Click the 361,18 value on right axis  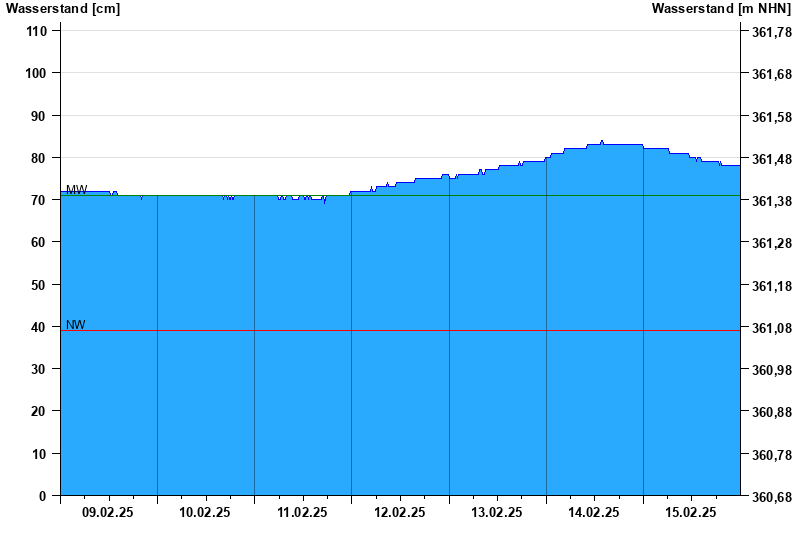(772, 286)
